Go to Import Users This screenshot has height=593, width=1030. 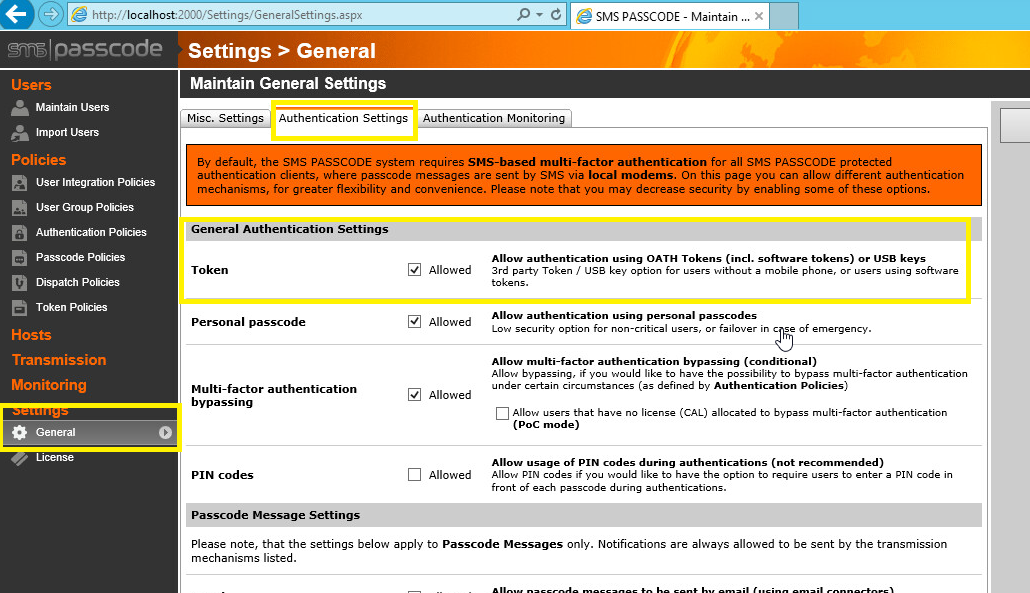(67, 133)
